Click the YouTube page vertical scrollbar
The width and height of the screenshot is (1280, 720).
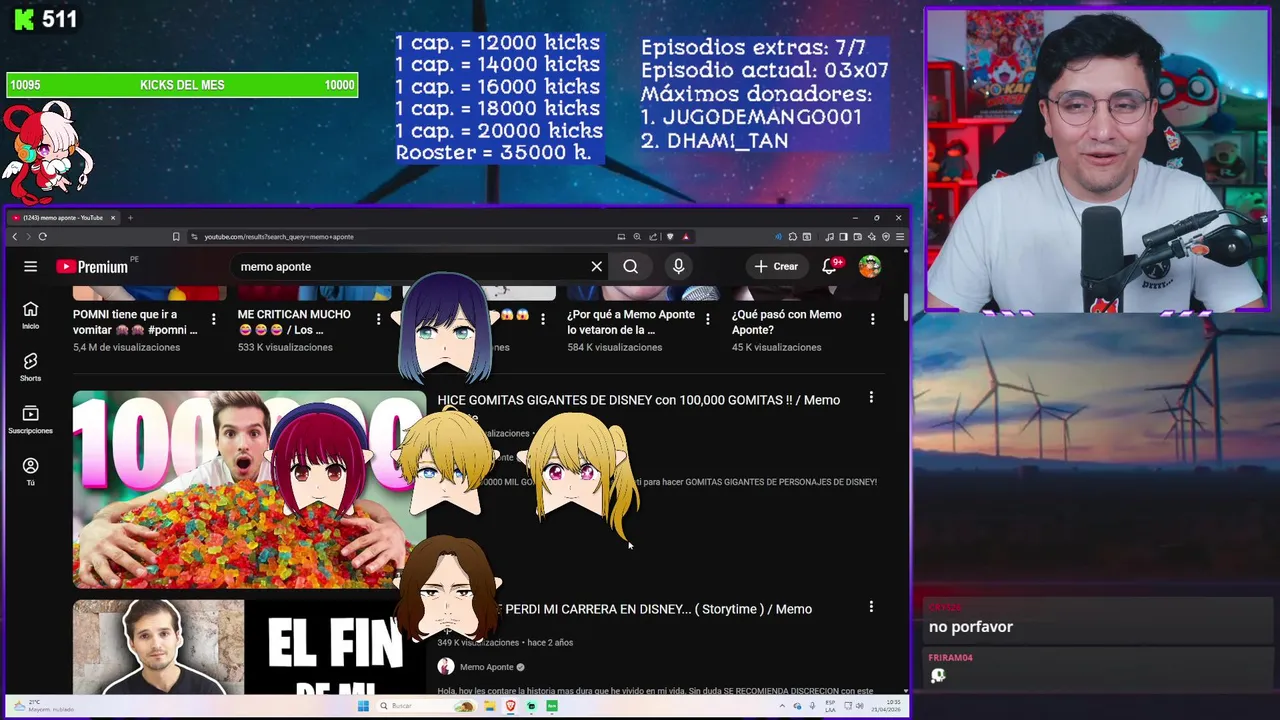(x=906, y=308)
